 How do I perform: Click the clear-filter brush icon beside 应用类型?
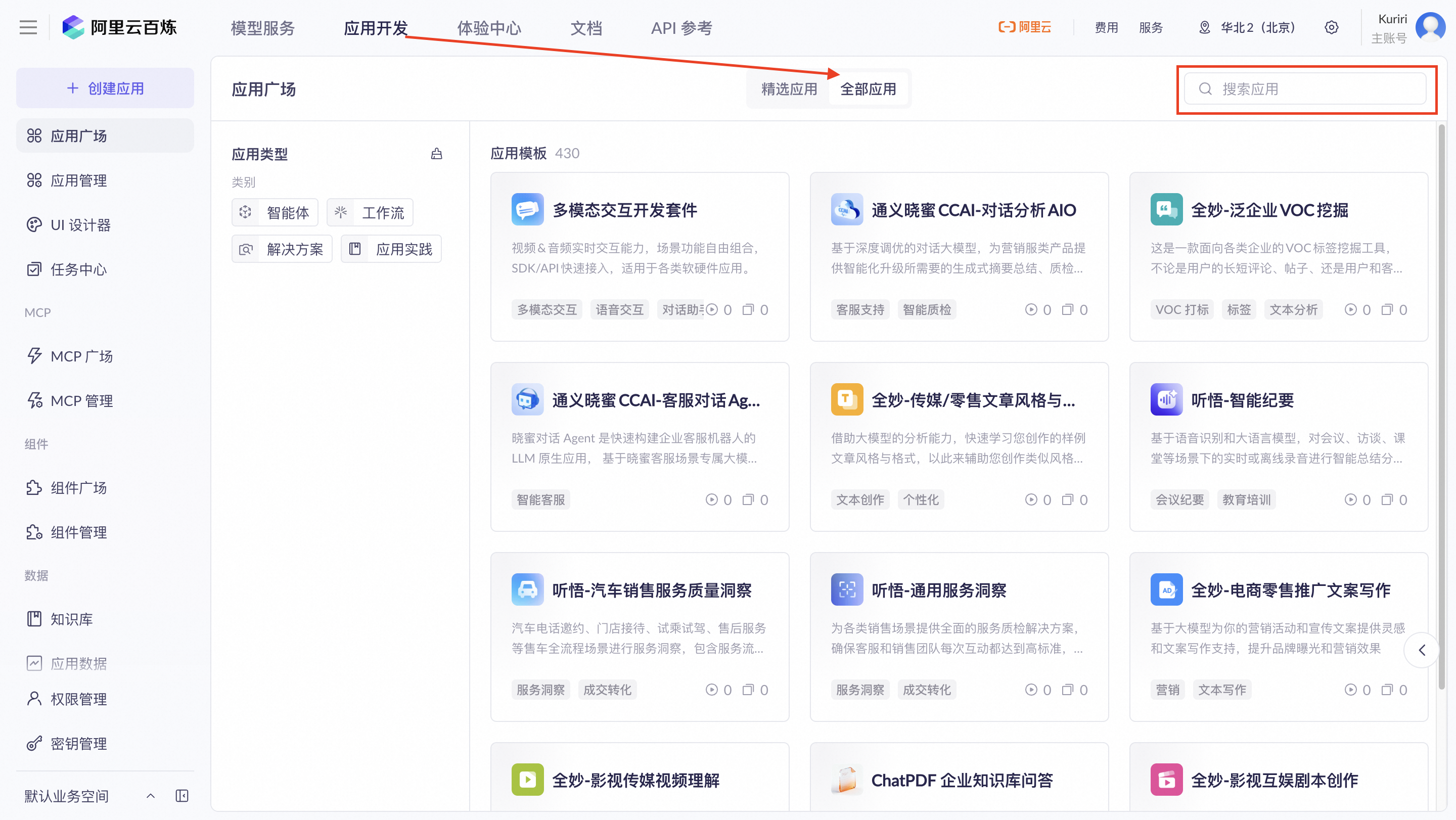coord(436,154)
